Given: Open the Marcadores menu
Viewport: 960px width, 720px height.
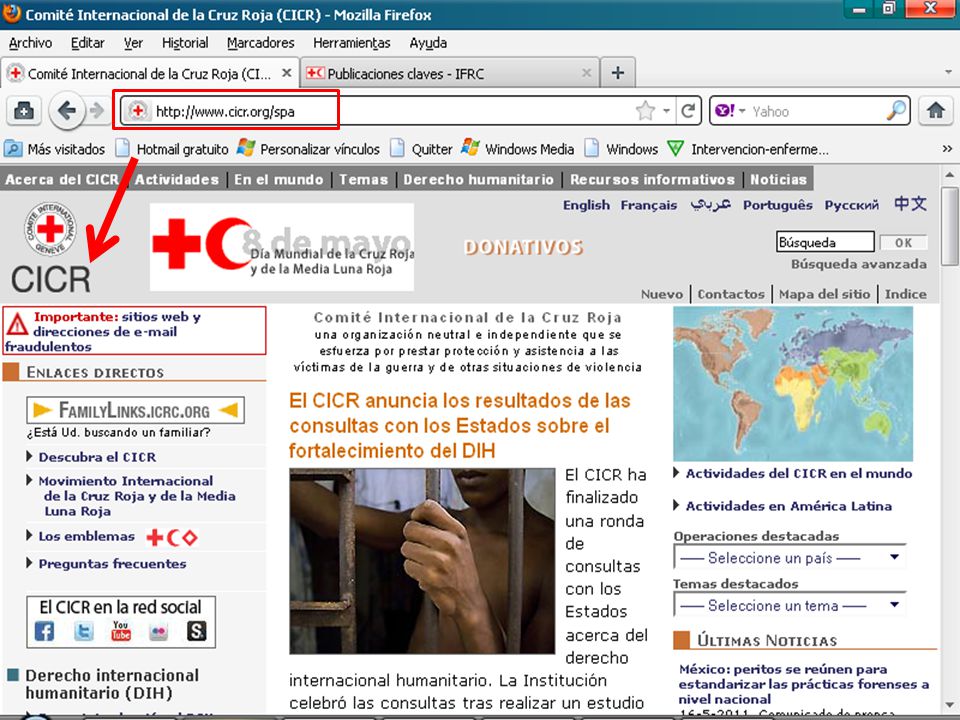Looking at the screenshot, I should [261, 43].
